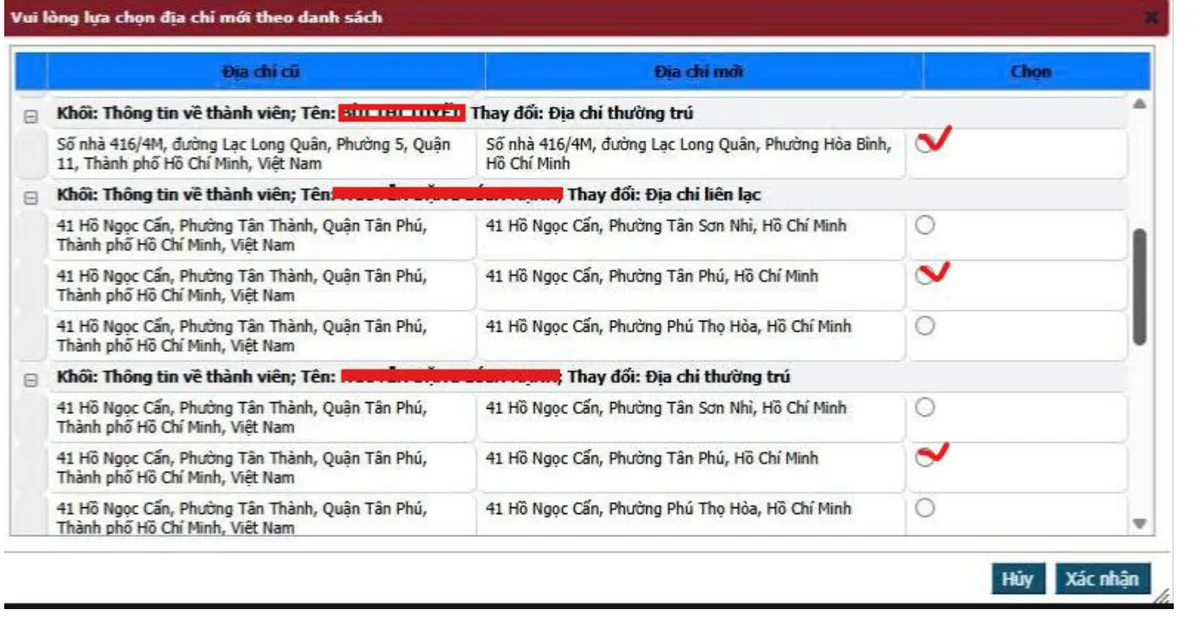Click the new address text with Phường Hòa Bình

[688, 153]
